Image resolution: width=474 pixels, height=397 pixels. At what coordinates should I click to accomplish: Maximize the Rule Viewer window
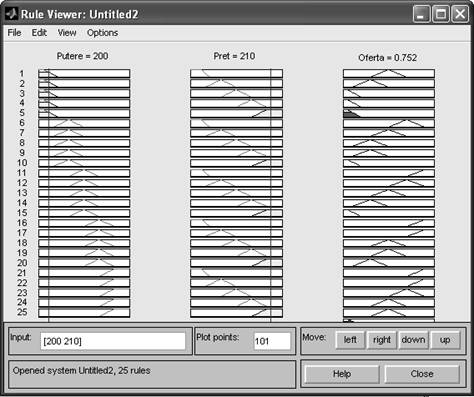tap(441, 14)
